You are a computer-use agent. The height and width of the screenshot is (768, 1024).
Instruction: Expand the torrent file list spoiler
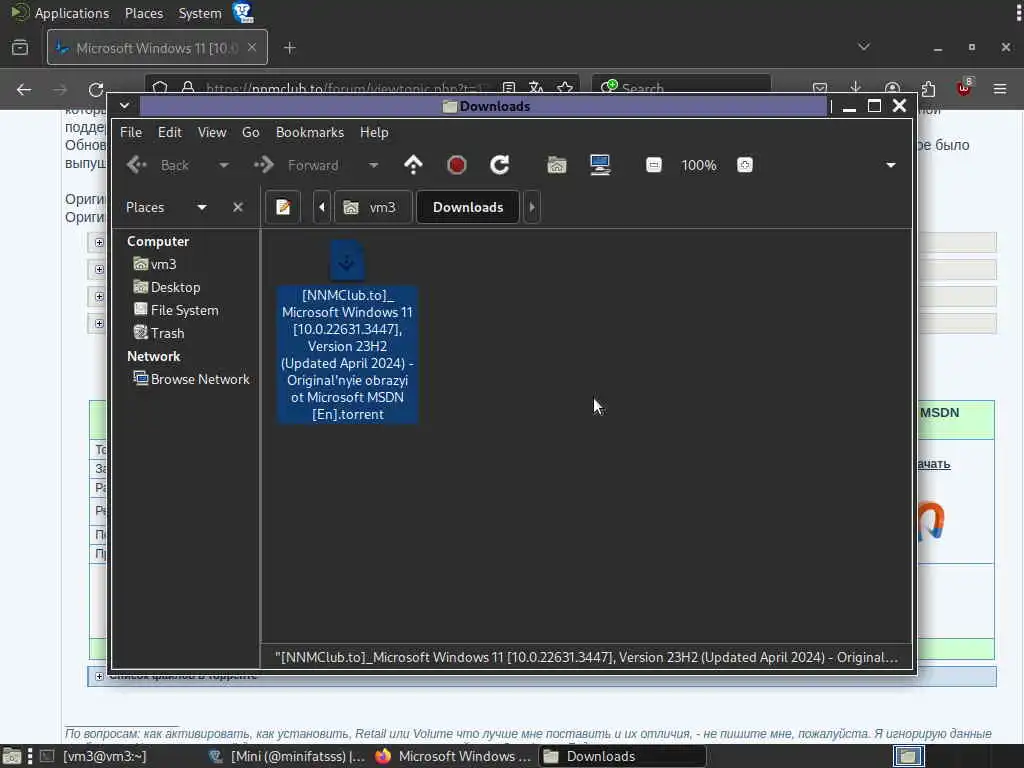point(99,677)
